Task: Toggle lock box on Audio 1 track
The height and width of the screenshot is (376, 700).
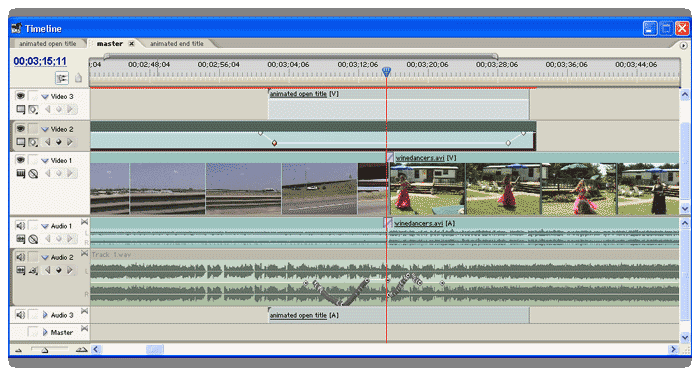Action: [x=33, y=226]
